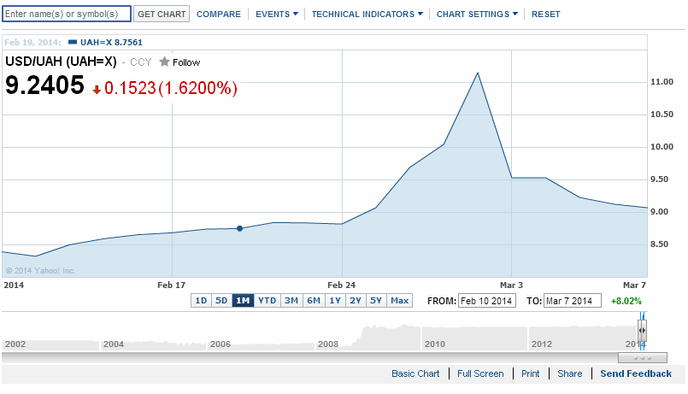The image size is (688, 394).
Task: Click the Get Chart button
Action: point(161,14)
